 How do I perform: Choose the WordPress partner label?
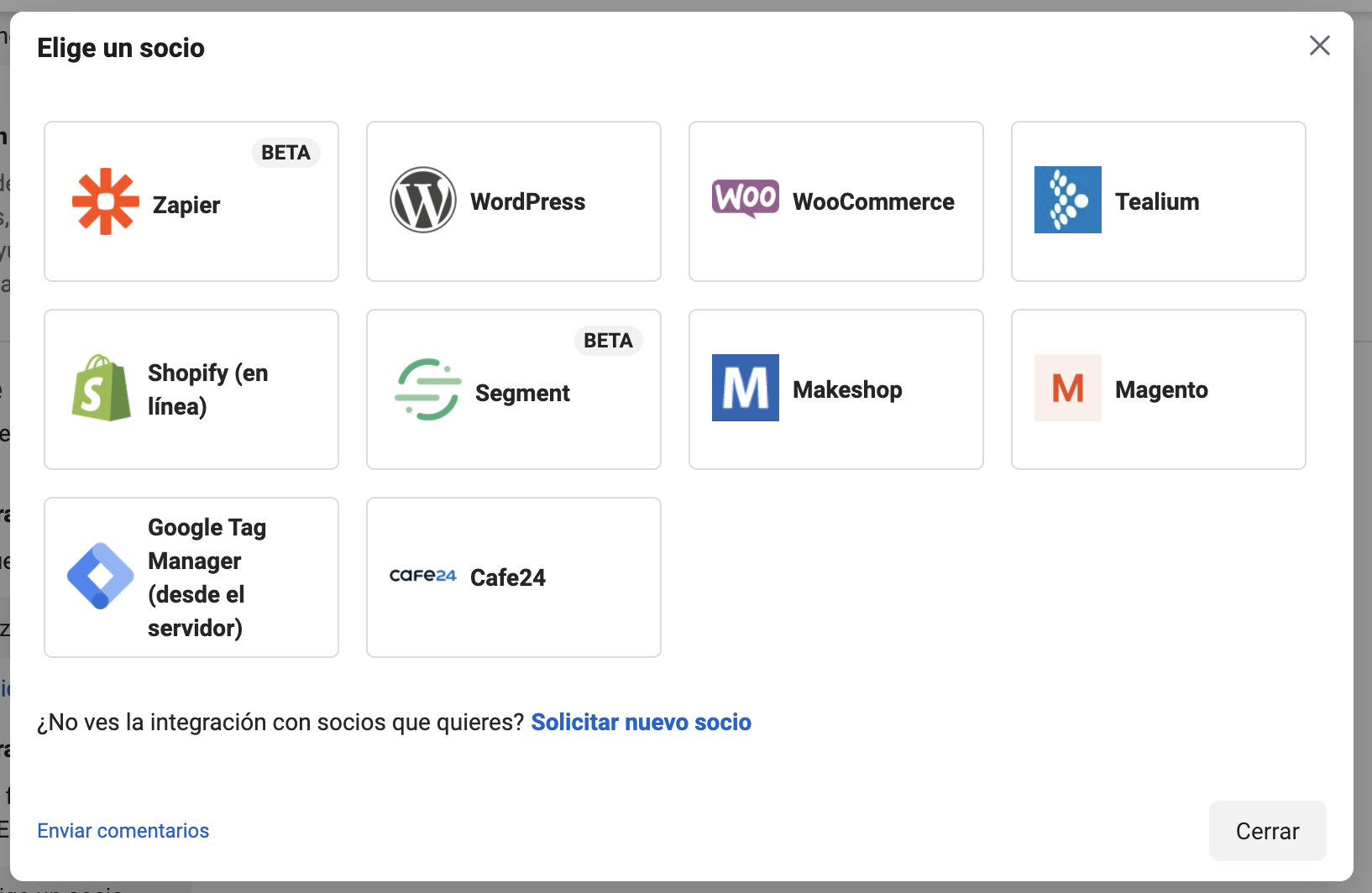point(528,201)
